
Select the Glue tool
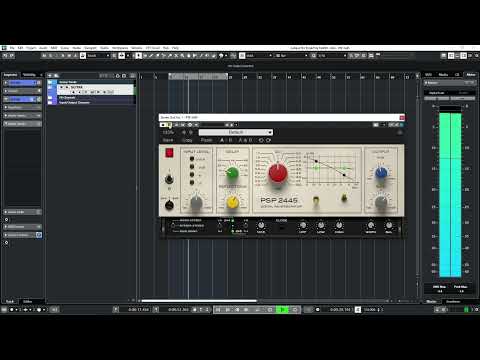[170, 56]
